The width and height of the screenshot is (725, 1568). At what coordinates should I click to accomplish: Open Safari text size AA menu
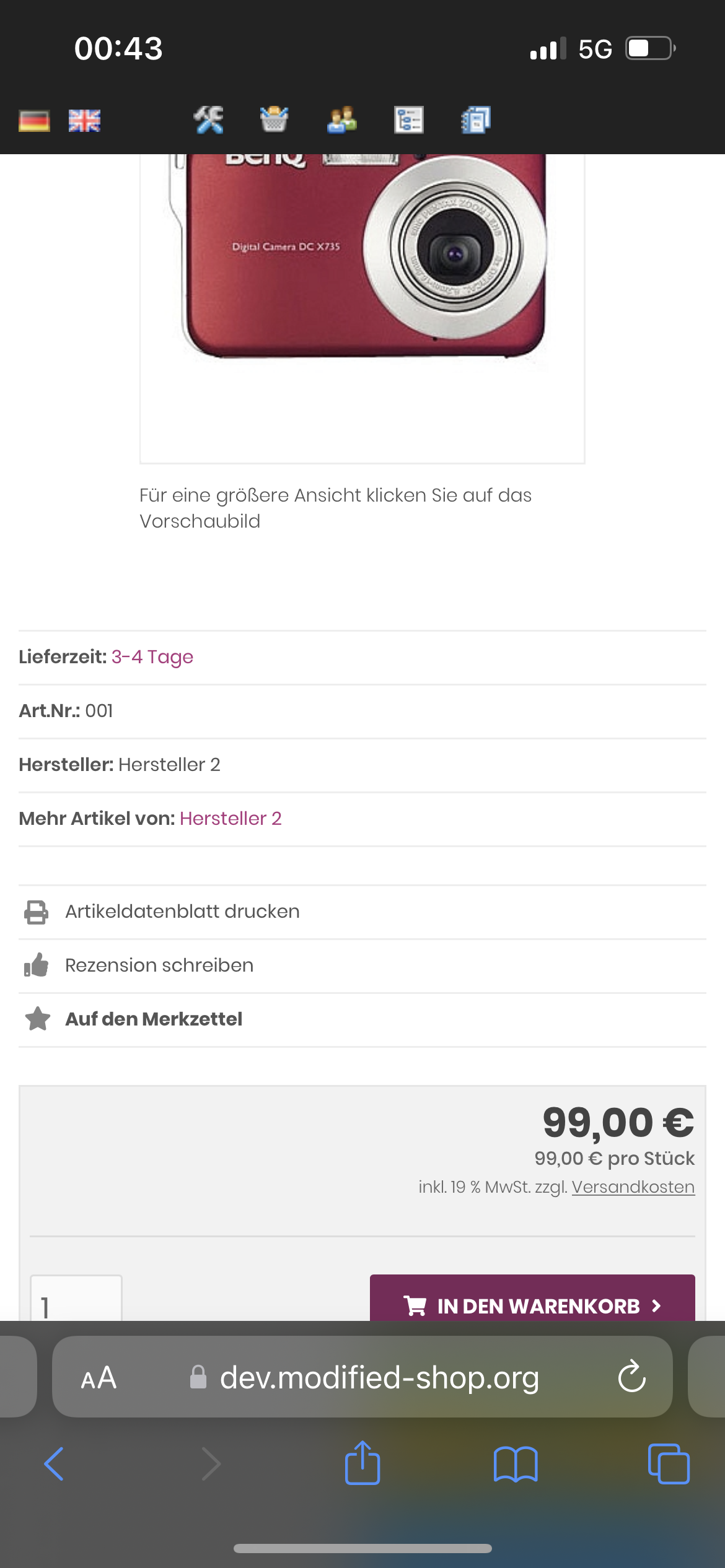click(99, 1378)
